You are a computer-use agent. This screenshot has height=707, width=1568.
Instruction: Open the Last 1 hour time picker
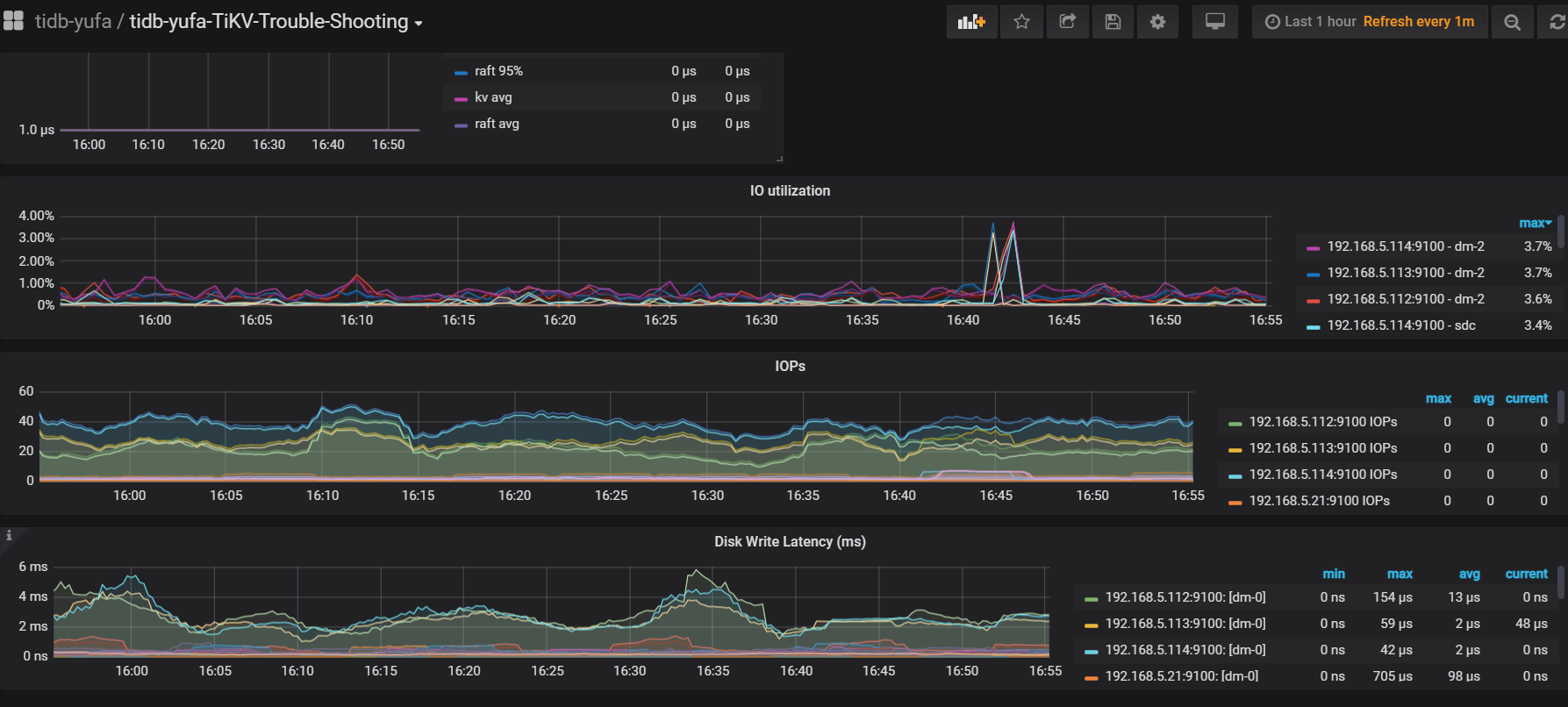1370,22
